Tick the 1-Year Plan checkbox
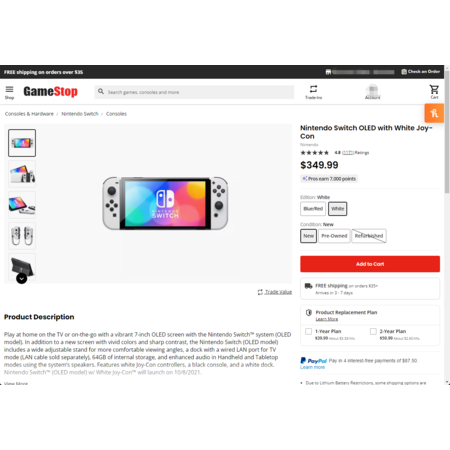This screenshot has height=450, width=450. coord(309,331)
